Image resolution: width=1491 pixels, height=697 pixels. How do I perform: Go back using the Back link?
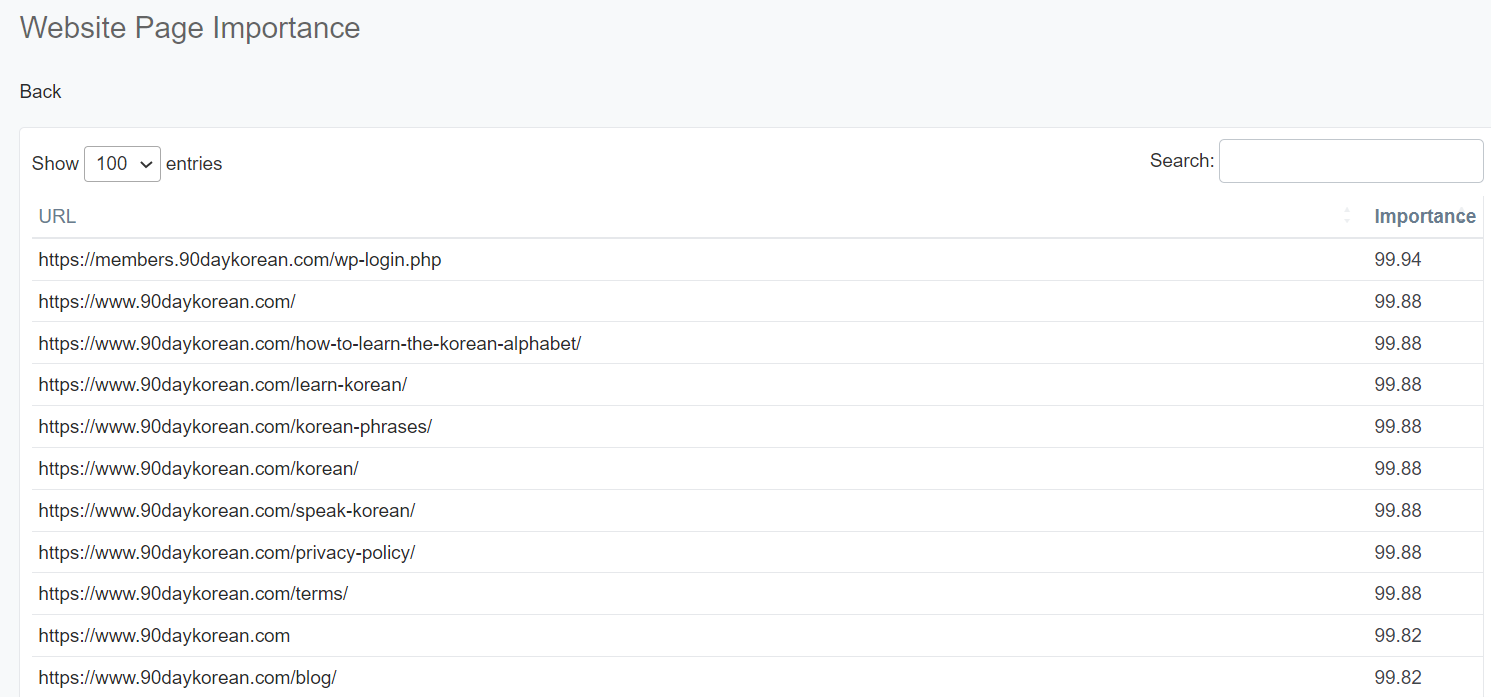click(40, 91)
